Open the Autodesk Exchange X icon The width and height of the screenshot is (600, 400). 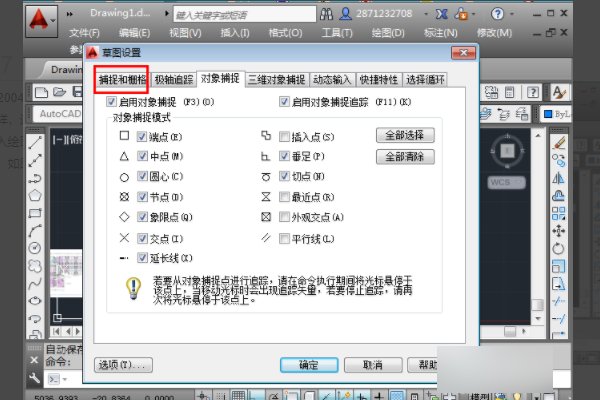pyautogui.click(x=442, y=14)
